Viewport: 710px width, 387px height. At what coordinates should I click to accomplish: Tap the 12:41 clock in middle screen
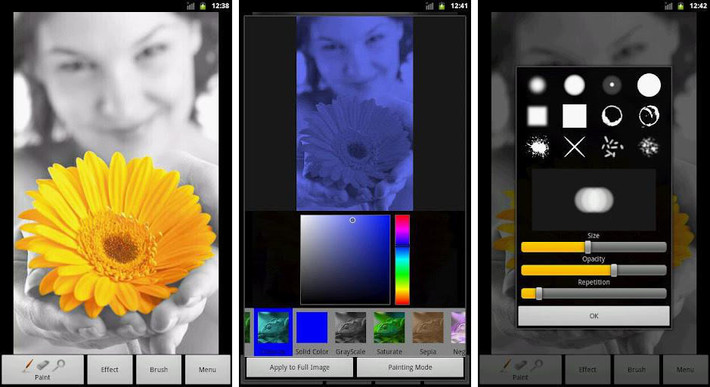coord(459,5)
